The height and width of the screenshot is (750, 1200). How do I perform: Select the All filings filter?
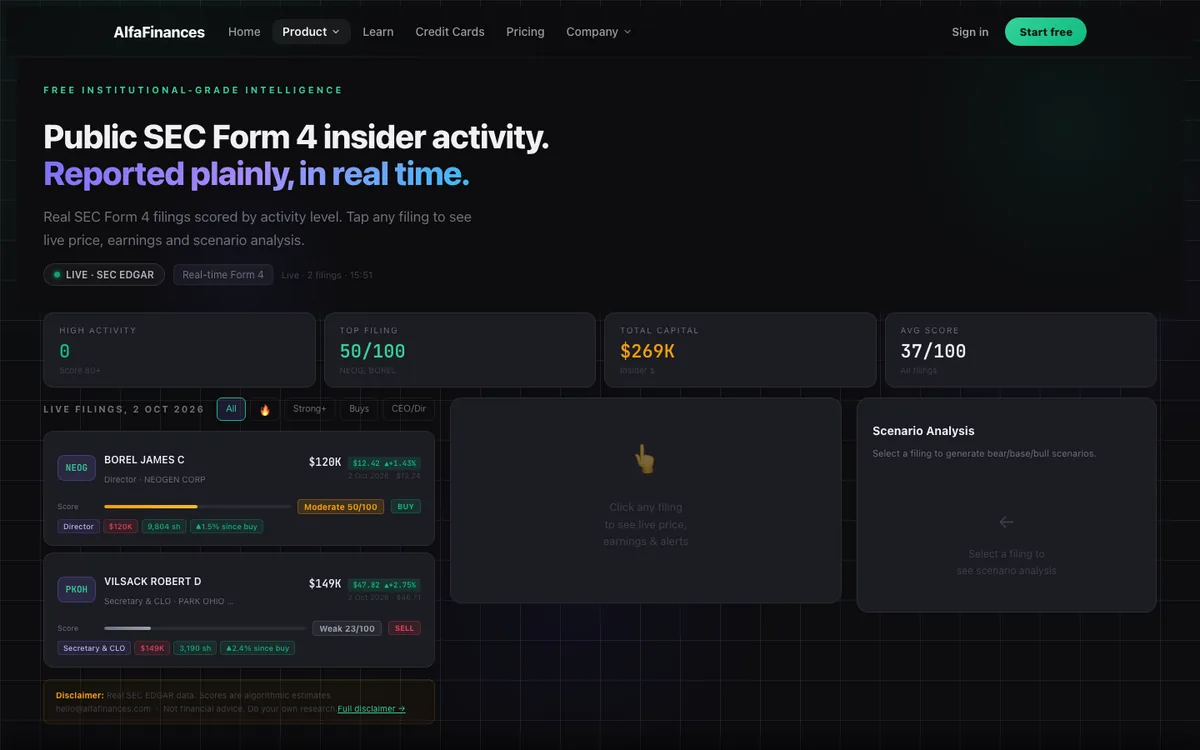point(231,409)
